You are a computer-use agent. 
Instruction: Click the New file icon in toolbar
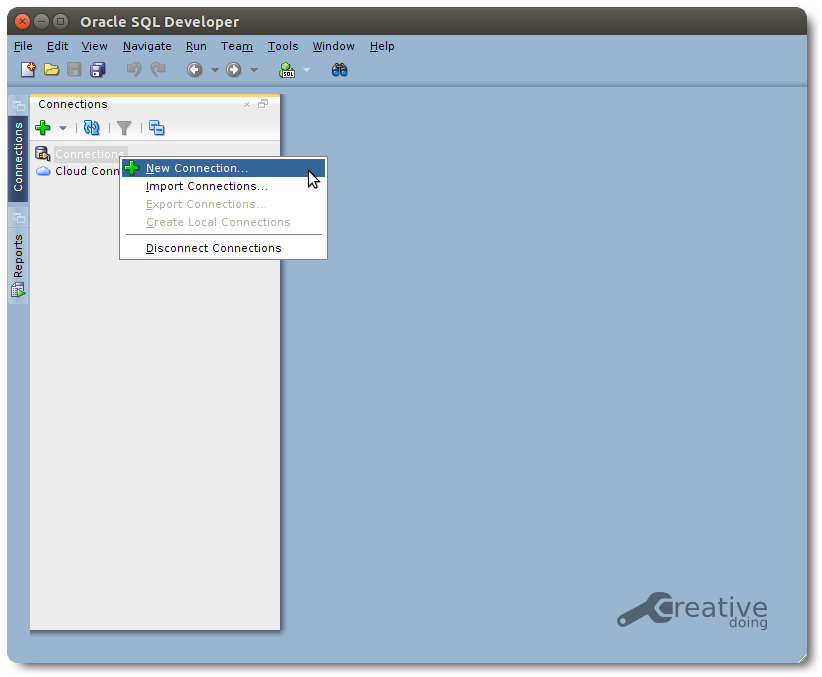(x=28, y=69)
